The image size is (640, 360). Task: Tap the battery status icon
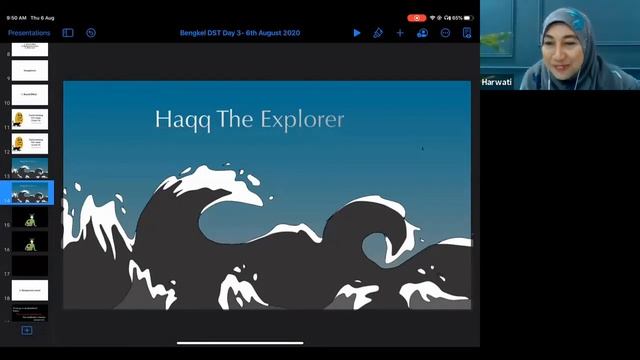click(x=469, y=18)
